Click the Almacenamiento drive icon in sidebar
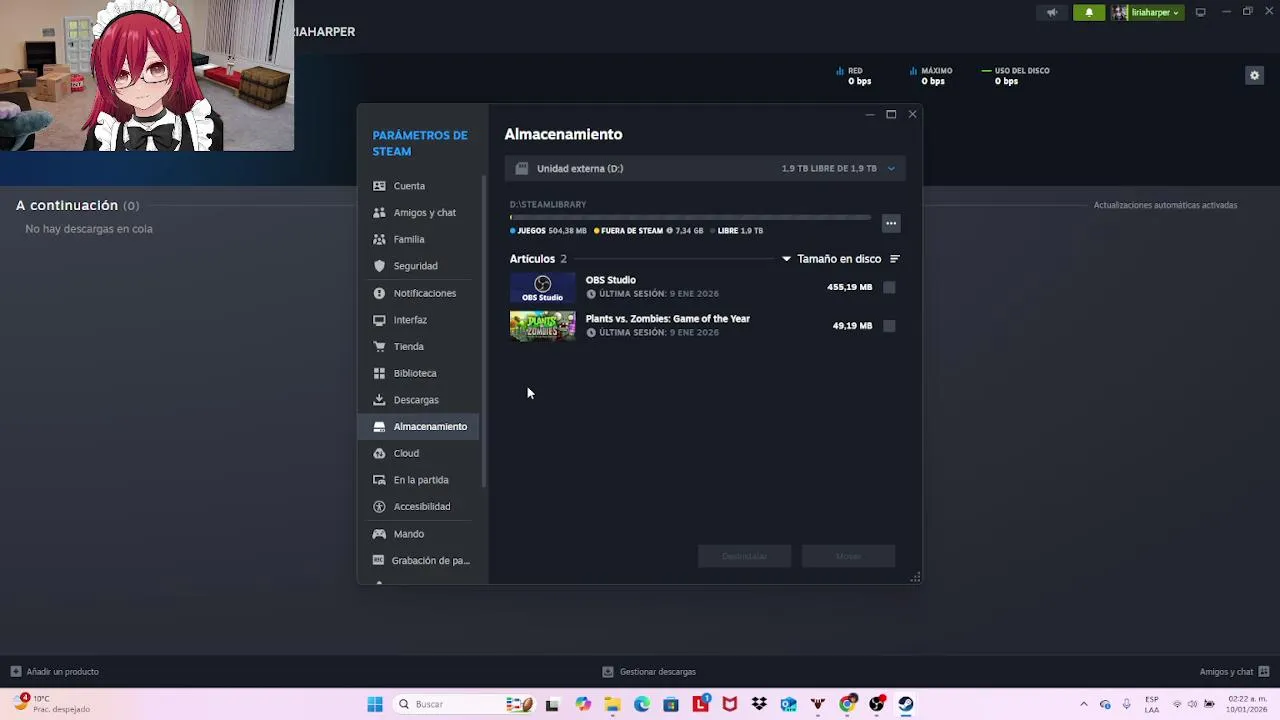Viewport: 1280px width, 720px height. 379,427
